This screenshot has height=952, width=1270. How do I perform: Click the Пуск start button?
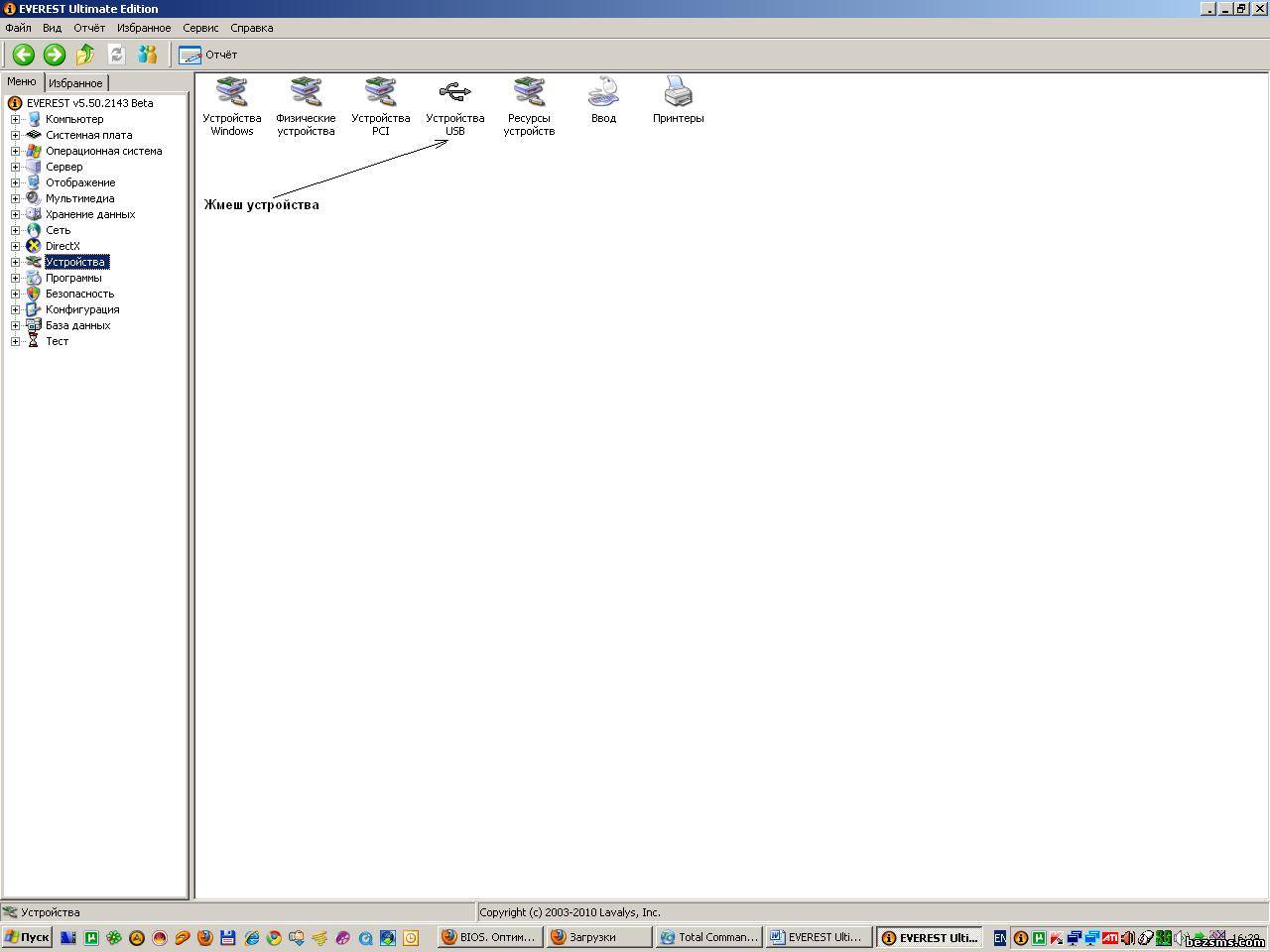27,937
